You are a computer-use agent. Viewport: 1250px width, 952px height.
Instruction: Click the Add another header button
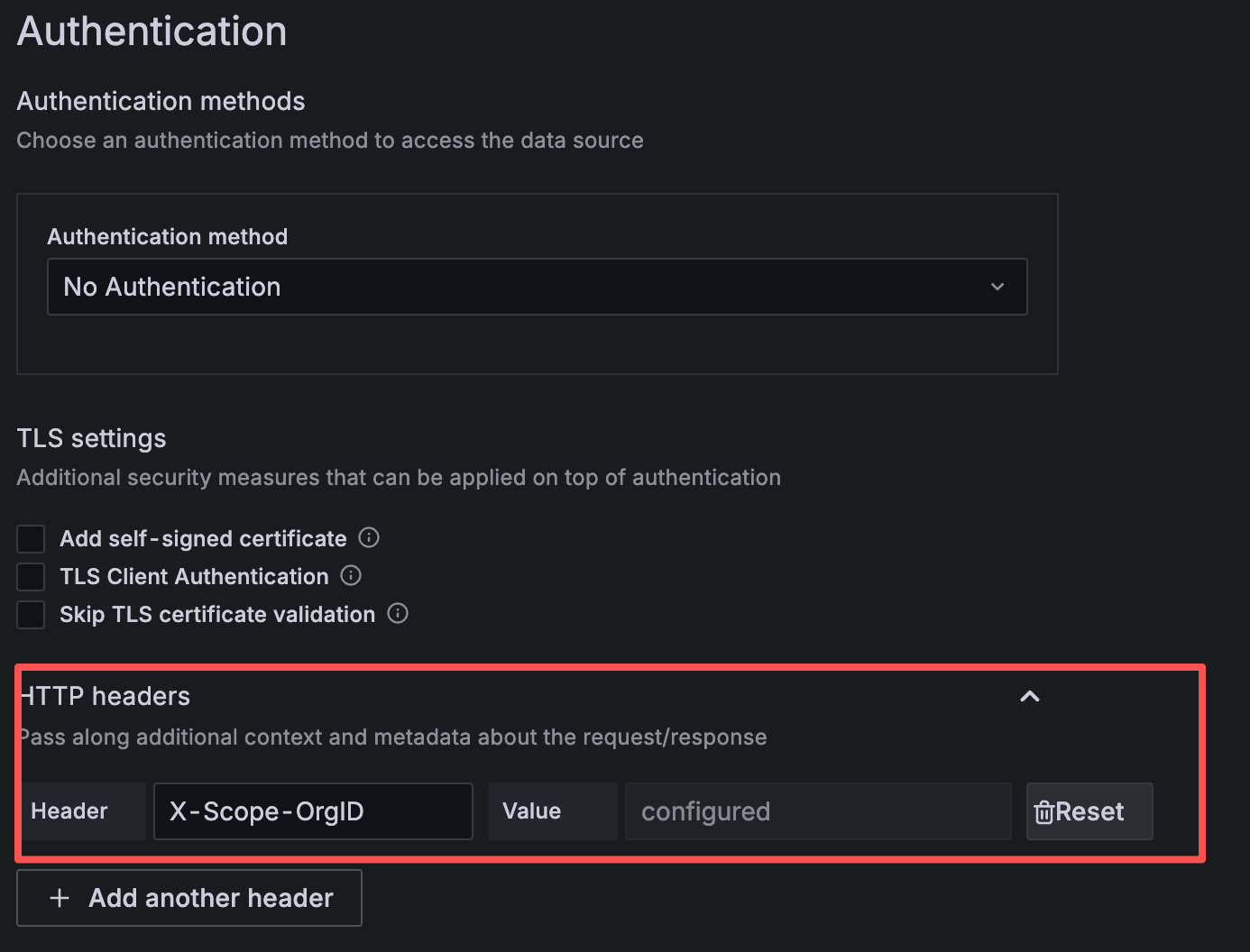click(189, 898)
